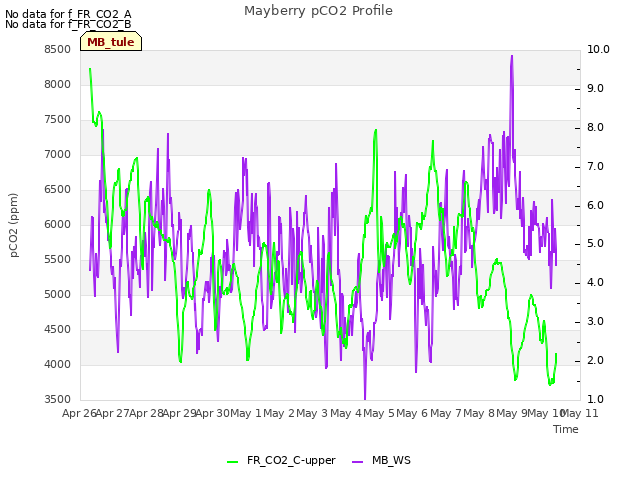The image size is (640, 480).
Task: Click the May 11 date label
Action: [x=580, y=414]
